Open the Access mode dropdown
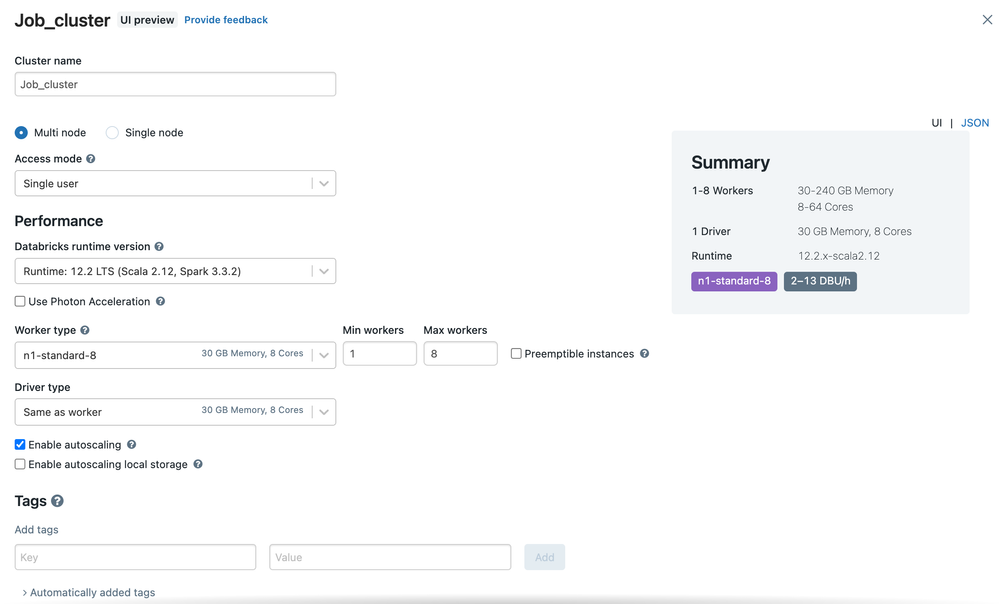The width and height of the screenshot is (999, 604). click(175, 184)
